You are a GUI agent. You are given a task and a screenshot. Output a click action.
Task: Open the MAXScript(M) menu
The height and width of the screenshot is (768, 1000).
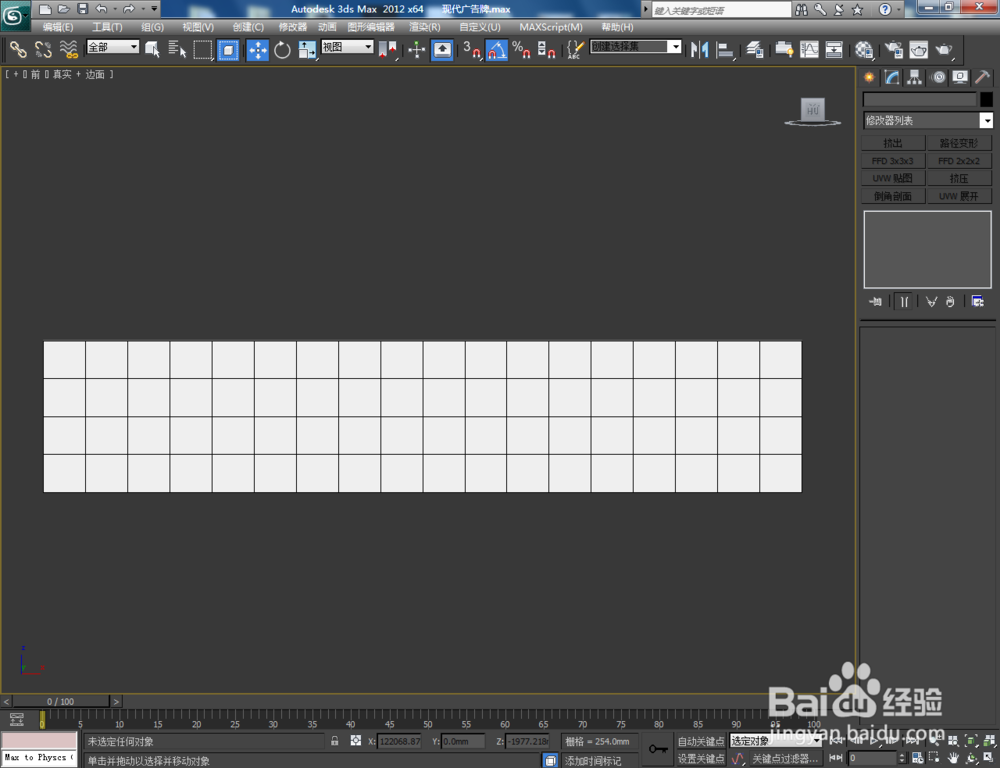[x=551, y=27]
